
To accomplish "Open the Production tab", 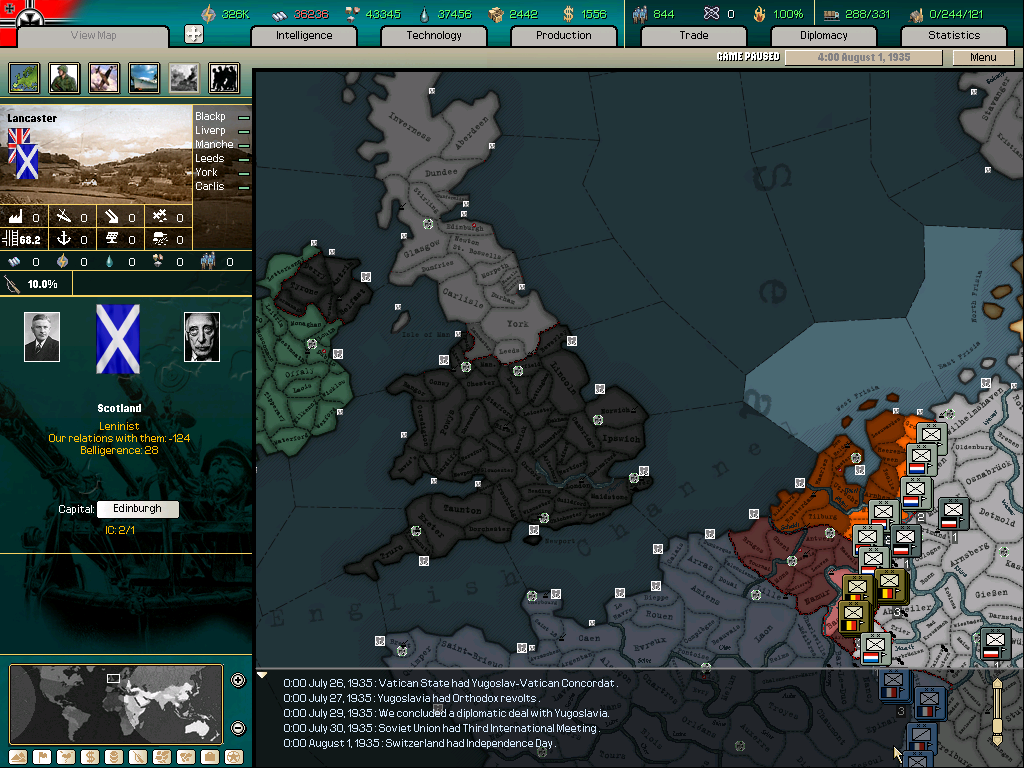I will (563, 35).
